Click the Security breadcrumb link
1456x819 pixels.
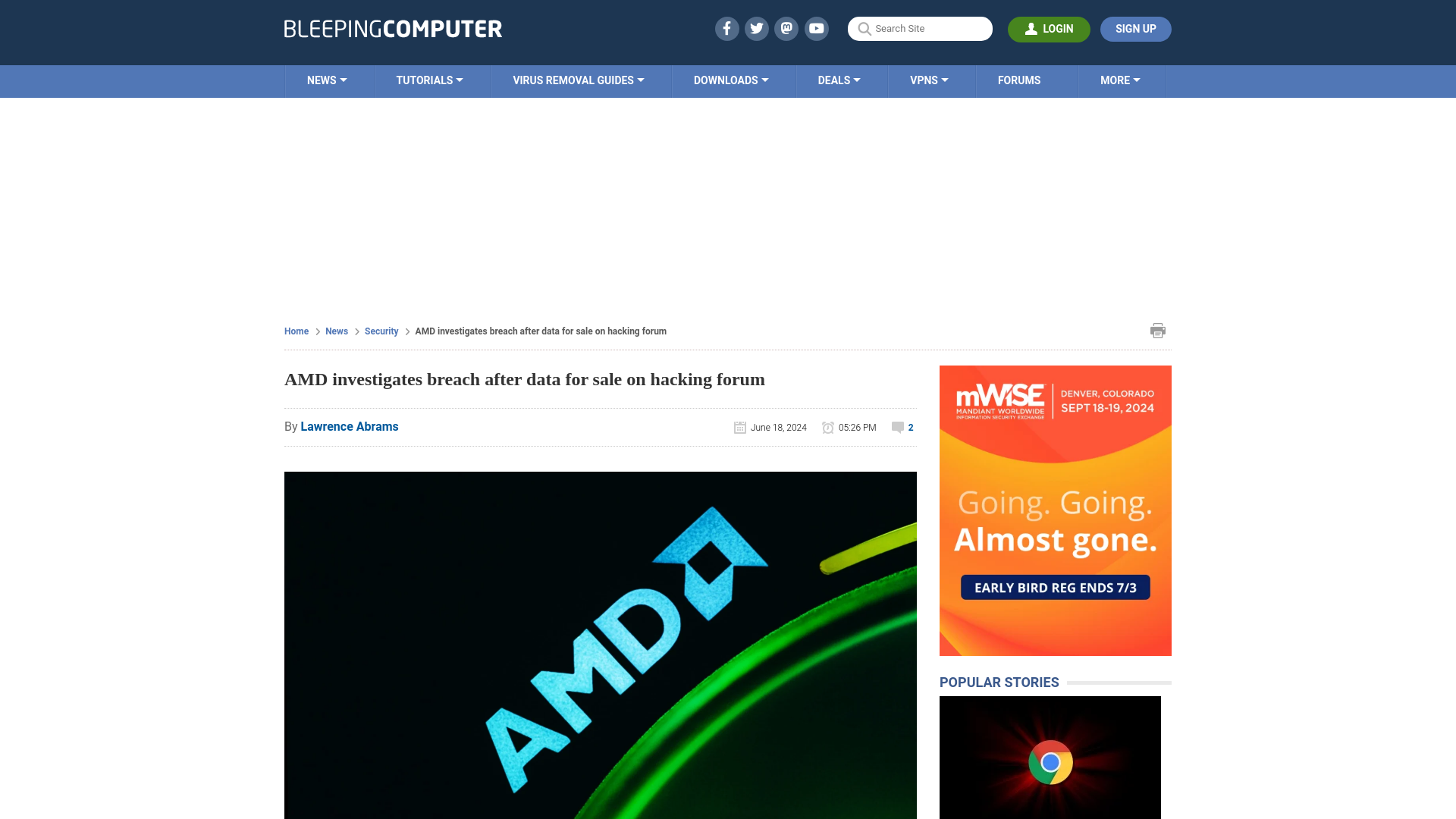click(x=381, y=331)
